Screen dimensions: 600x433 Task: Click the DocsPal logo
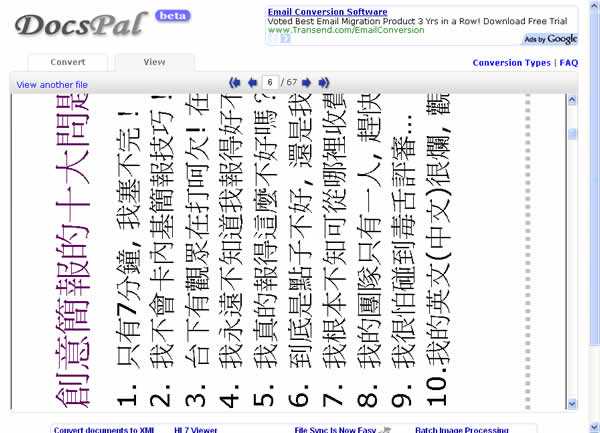click(x=81, y=25)
